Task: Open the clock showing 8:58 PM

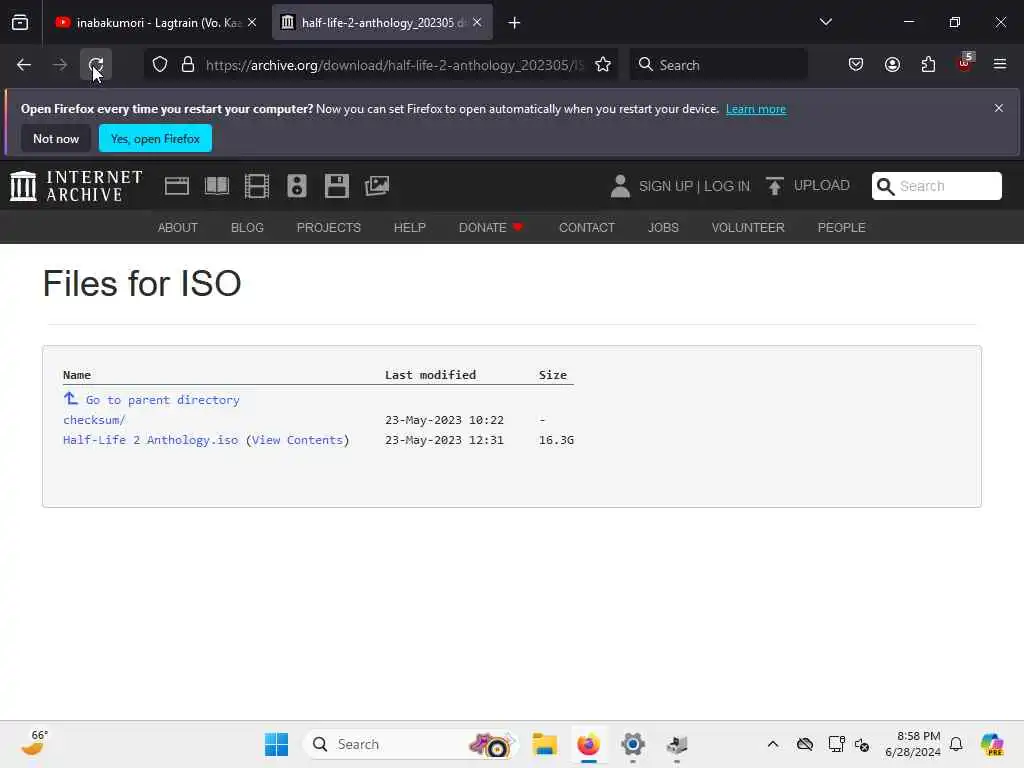Action: 912,744
